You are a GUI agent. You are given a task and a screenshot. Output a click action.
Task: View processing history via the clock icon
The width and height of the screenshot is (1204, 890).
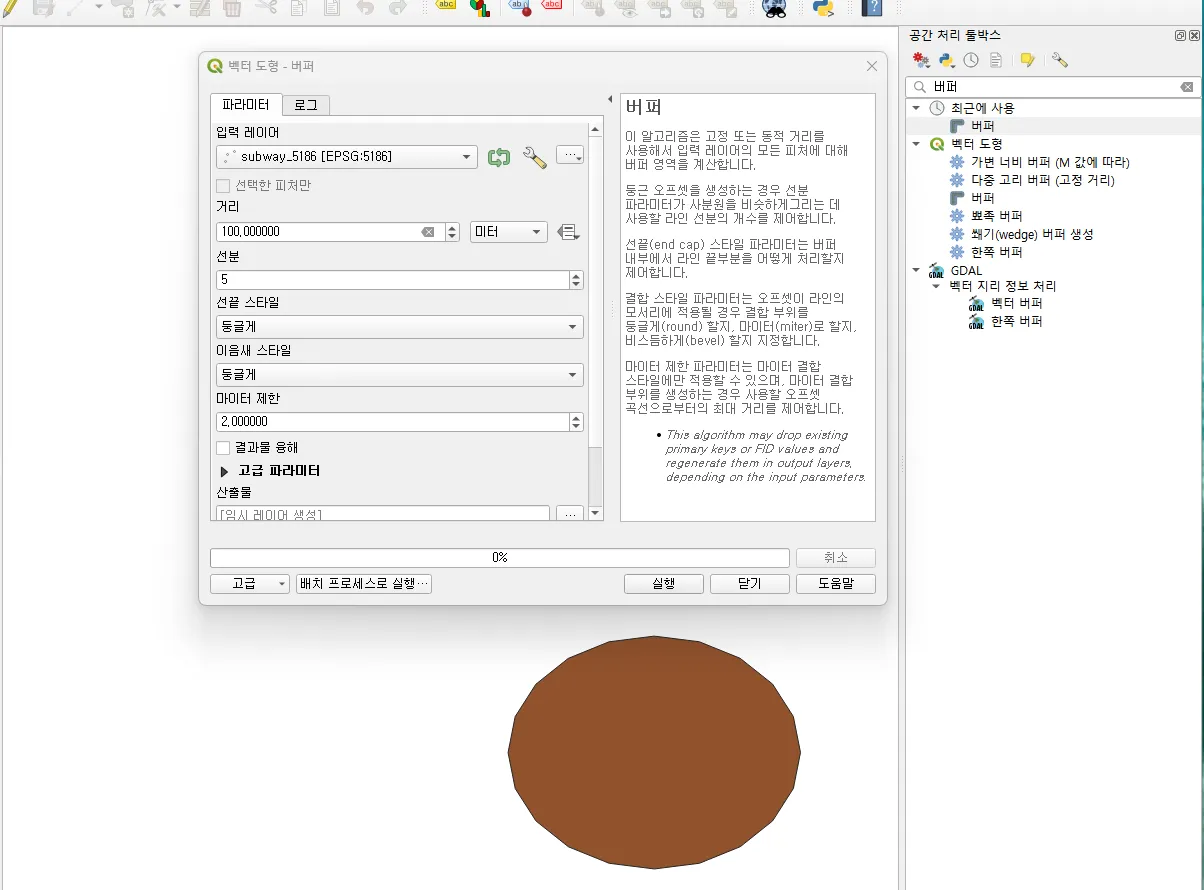(970, 60)
